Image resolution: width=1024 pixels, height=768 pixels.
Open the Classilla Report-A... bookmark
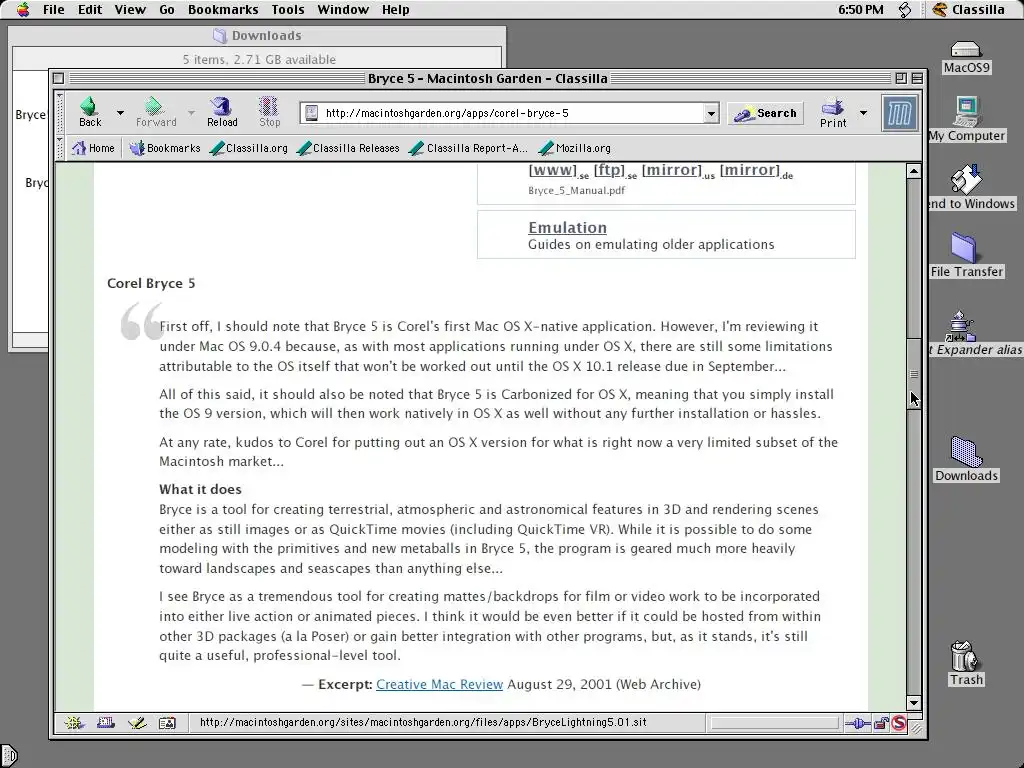click(x=468, y=148)
